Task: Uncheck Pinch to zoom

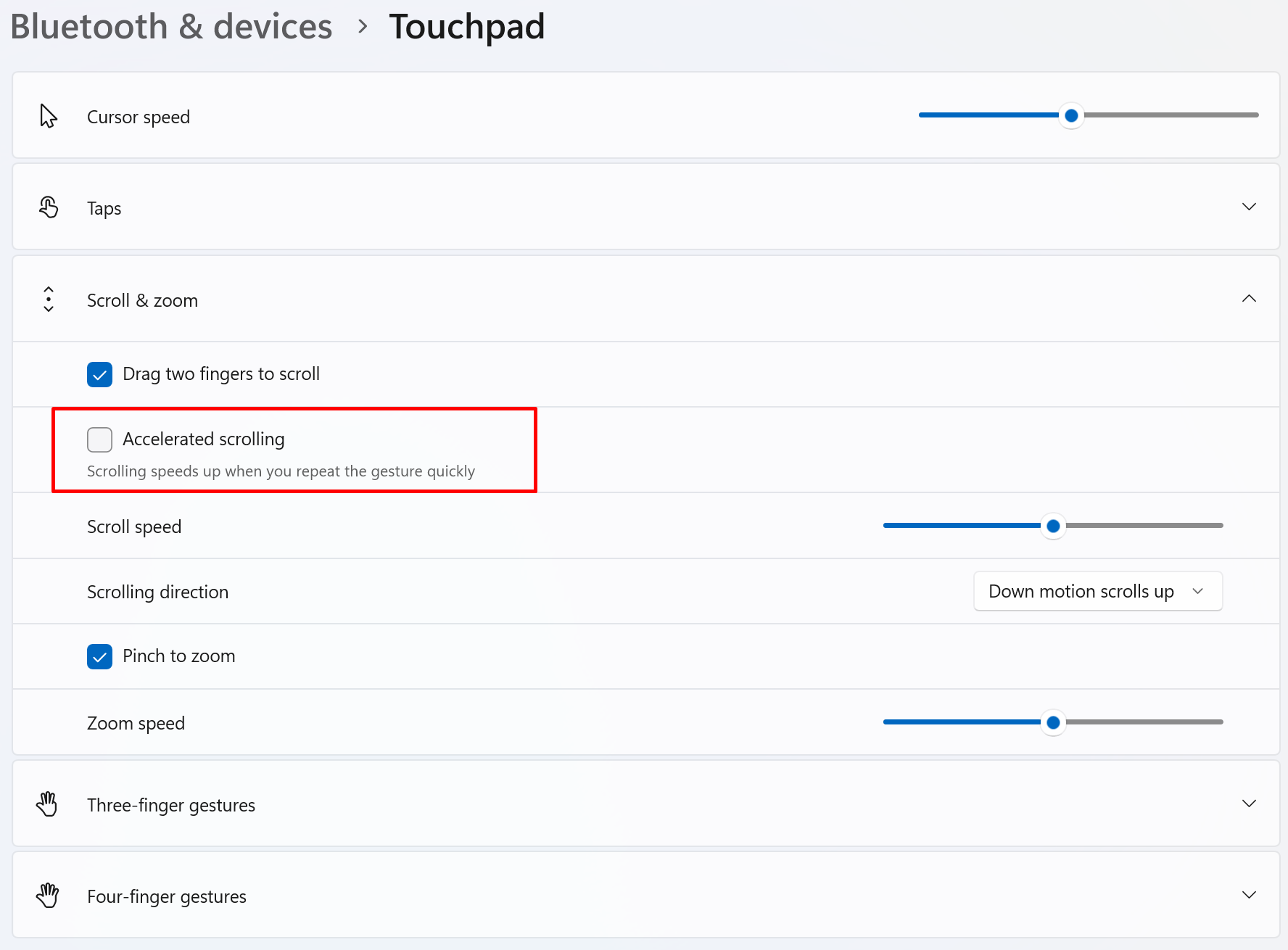Action: [99, 656]
